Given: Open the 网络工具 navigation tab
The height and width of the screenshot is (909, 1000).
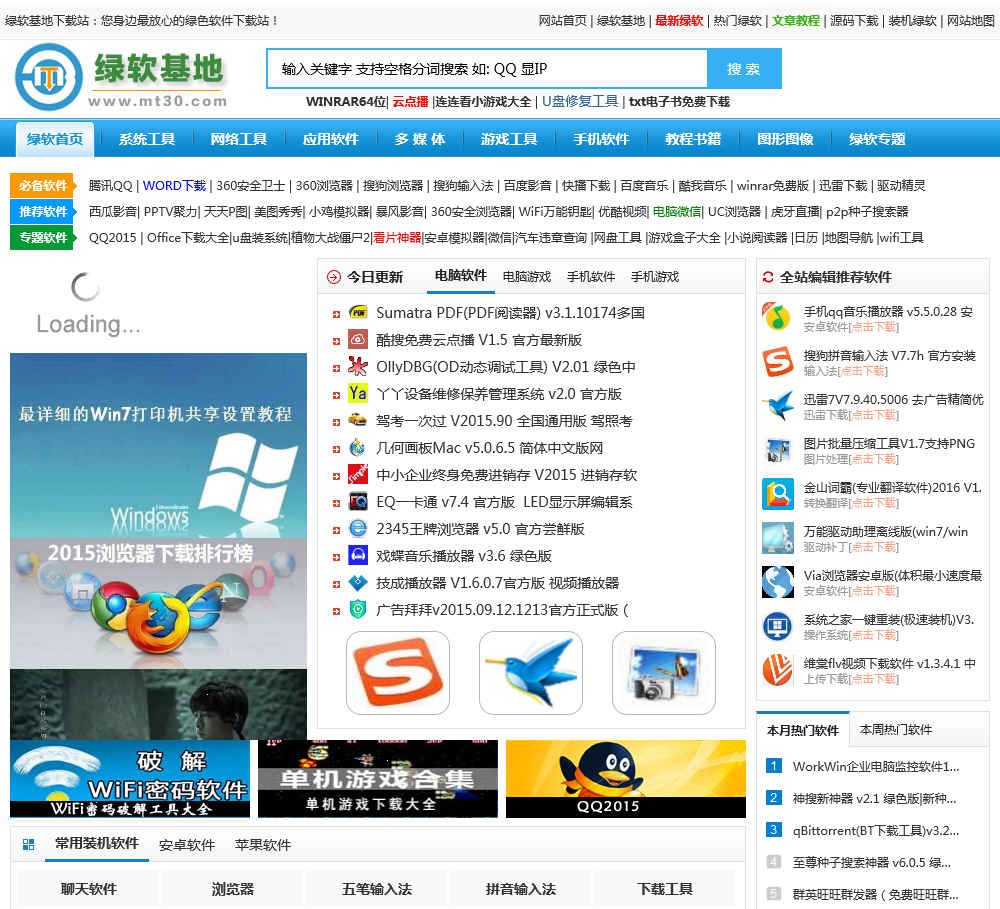Looking at the screenshot, I should pos(239,139).
